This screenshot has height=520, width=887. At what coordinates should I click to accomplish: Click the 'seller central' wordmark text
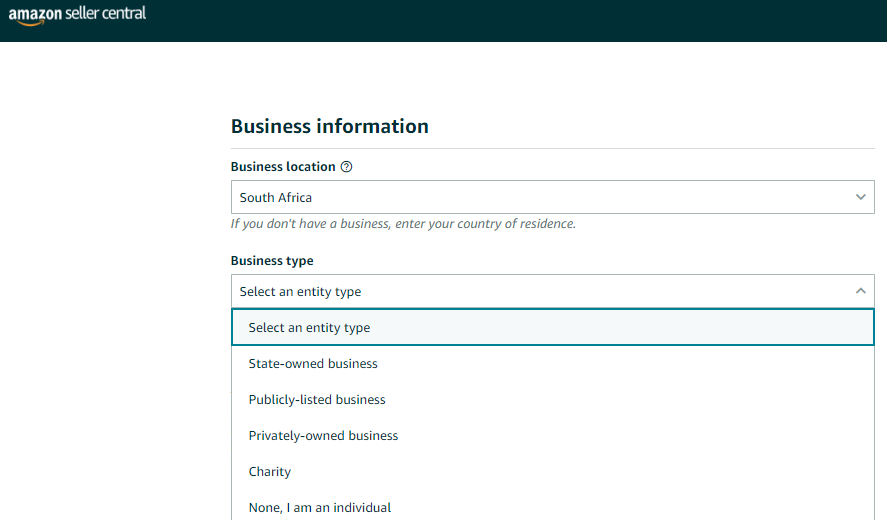(105, 13)
